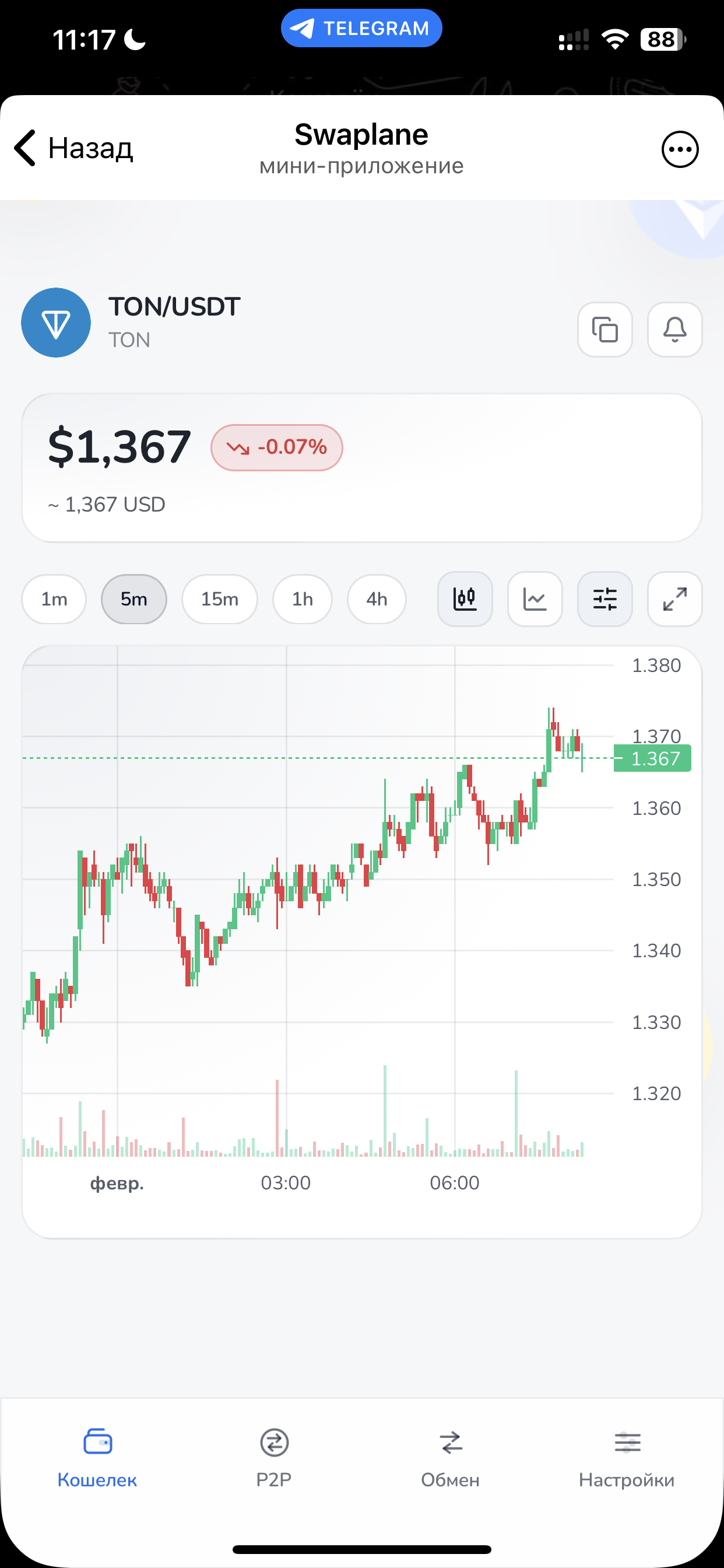Tap the bell price alert icon
The image size is (724, 1568).
[674, 330]
